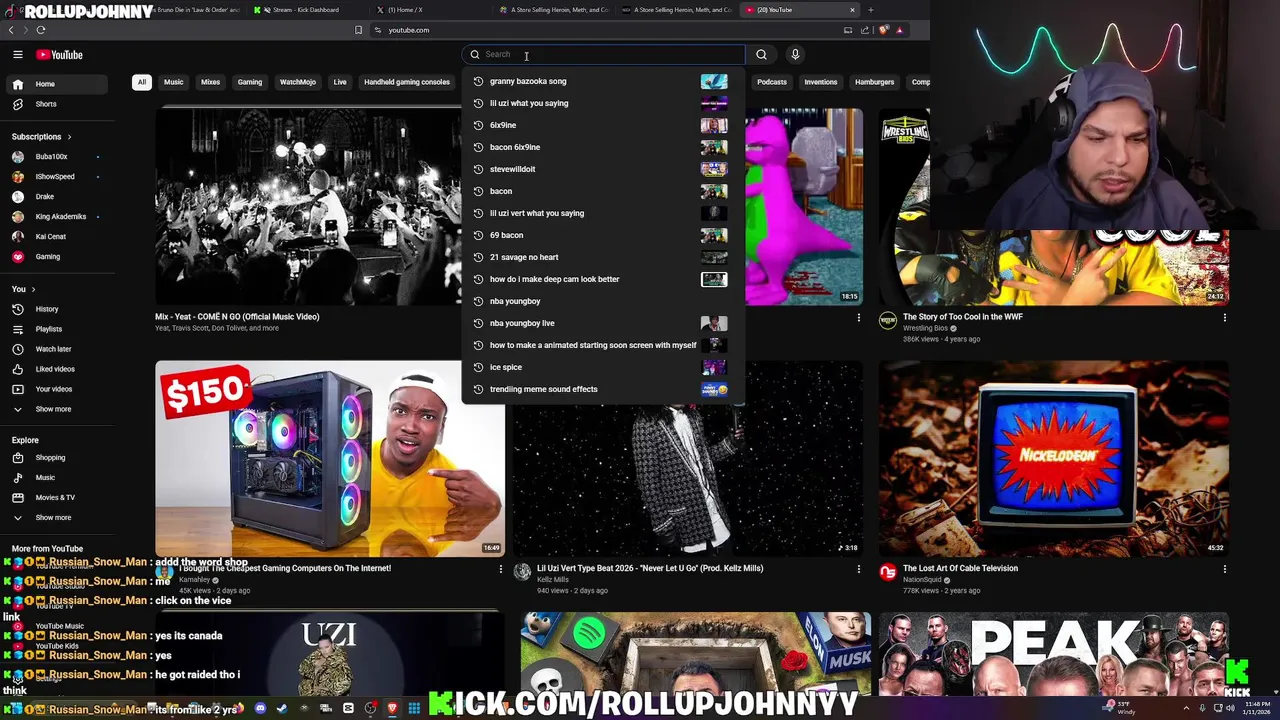Open Music under Explore
The height and width of the screenshot is (720, 1280).
(x=55, y=478)
